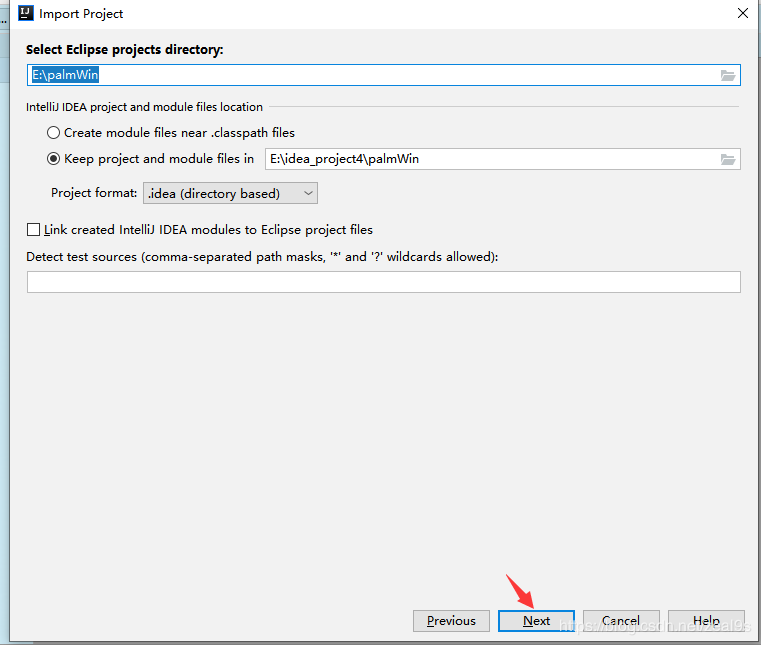Click the E:\idea_project4\palmWin location field
The image size is (761, 645).
pos(490,159)
